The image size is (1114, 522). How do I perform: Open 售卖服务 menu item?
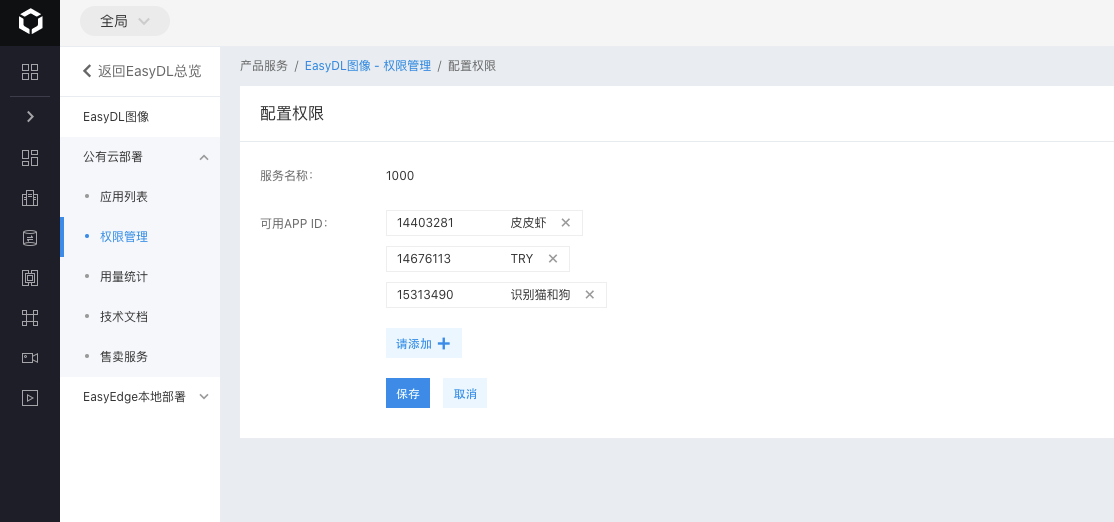pos(124,356)
